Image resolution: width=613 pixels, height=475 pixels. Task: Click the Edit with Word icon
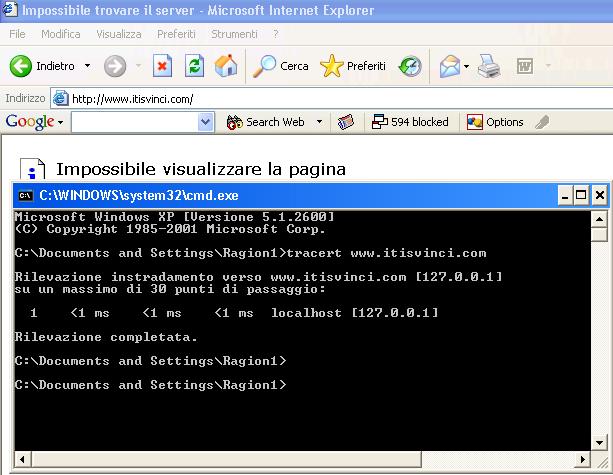(525, 66)
